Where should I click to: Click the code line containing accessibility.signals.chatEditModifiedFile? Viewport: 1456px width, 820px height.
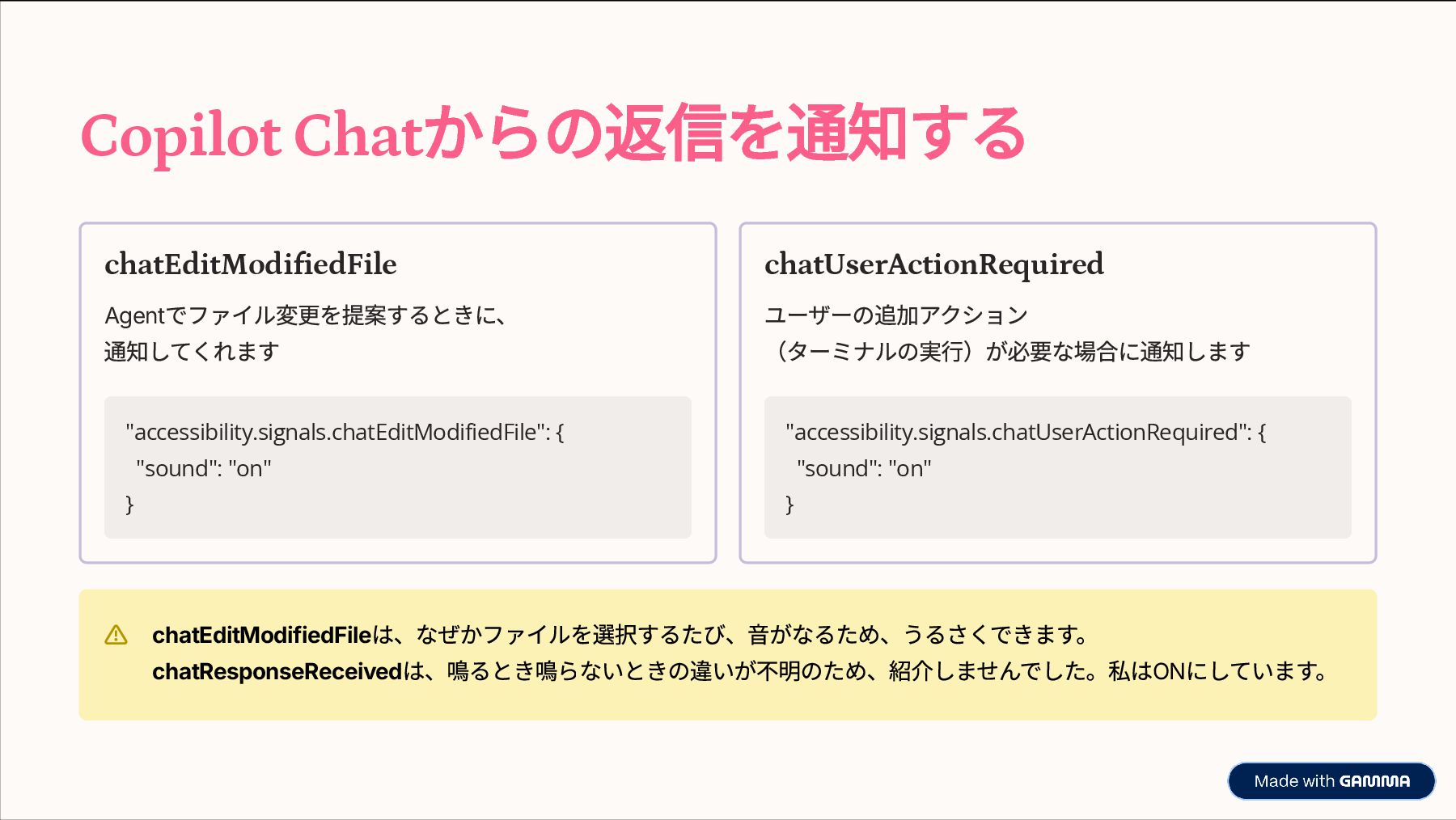[x=345, y=433]
